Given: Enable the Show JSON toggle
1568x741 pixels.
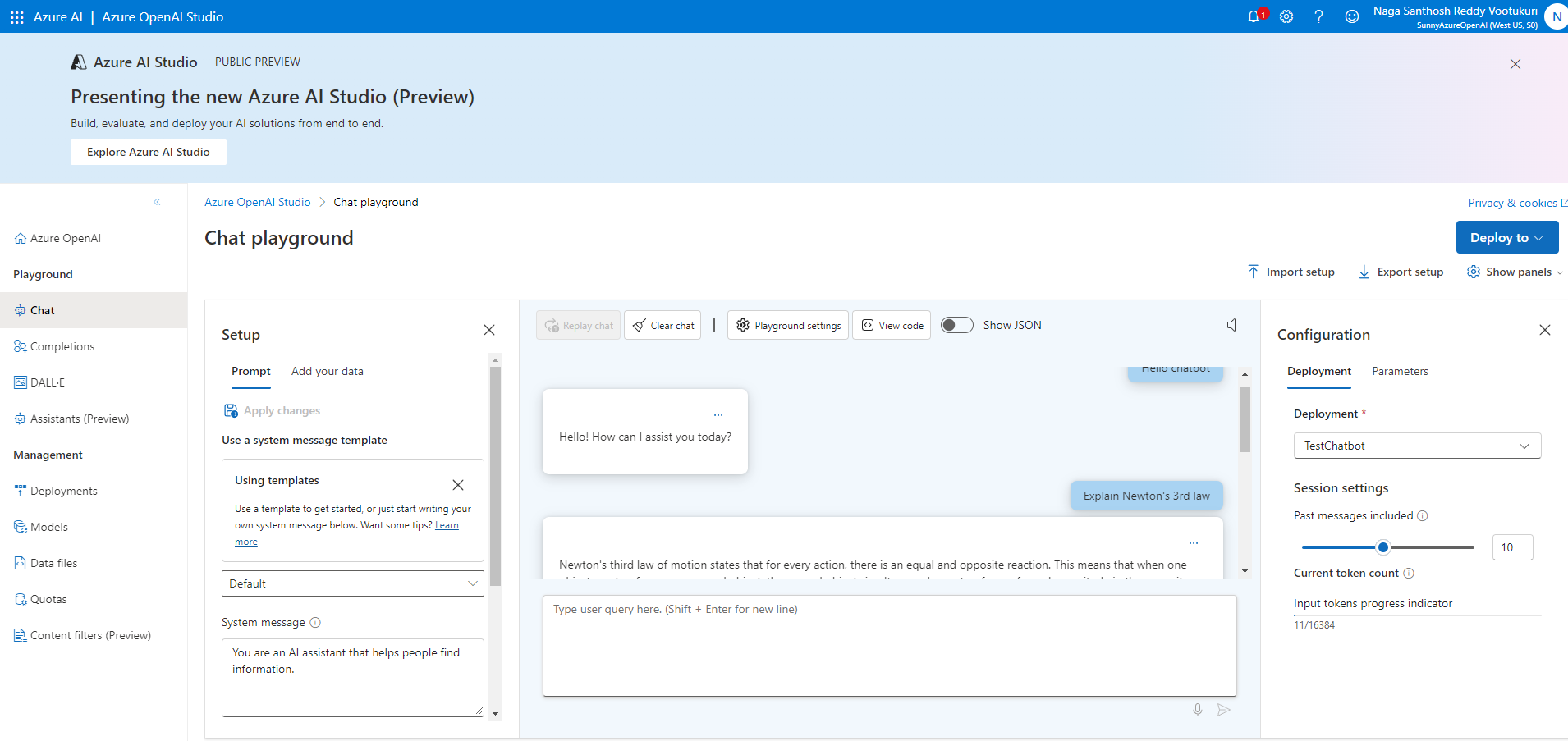Looking at the screenshot, I should point(956,324).
